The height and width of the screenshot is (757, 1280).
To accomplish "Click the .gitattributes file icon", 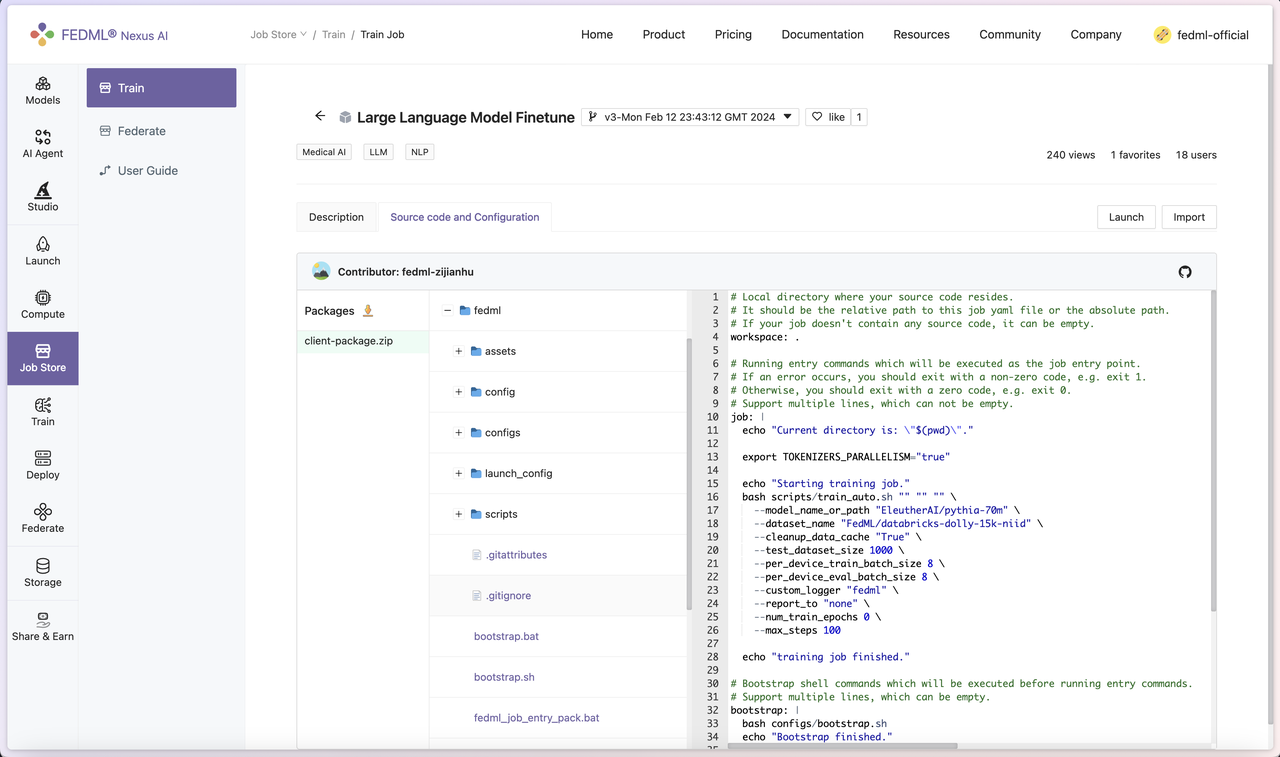I will tap(477, 555).
